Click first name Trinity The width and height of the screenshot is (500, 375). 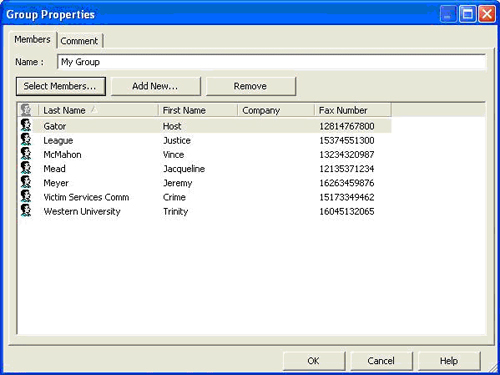point(175,212)
